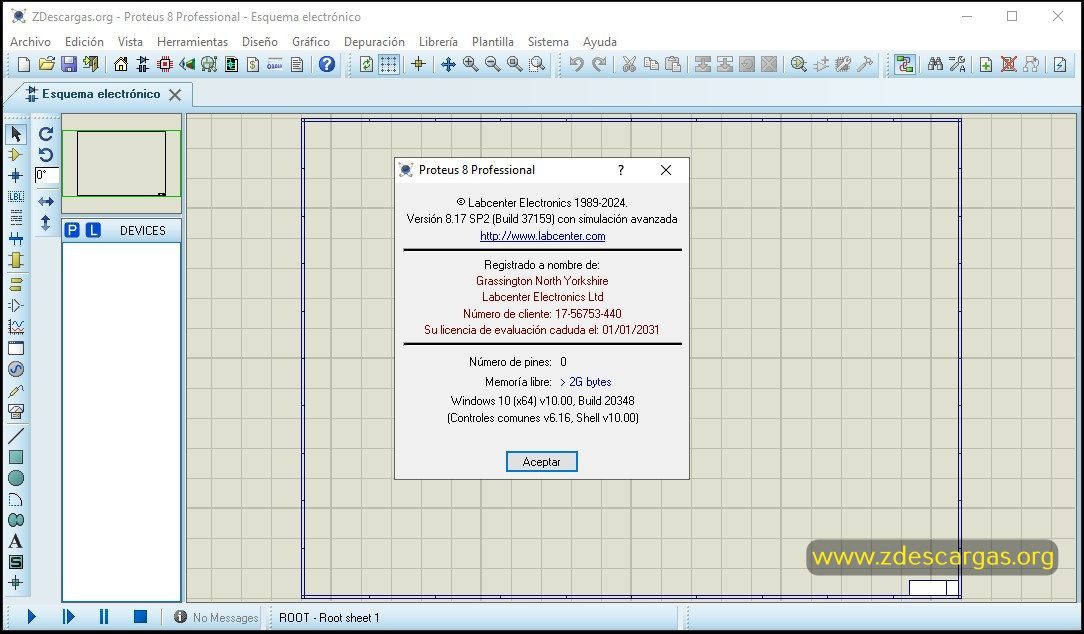Screen dimensions: 1084x634
Task: Open the PCB Layout chip icon
Action: tap(165, 64)
